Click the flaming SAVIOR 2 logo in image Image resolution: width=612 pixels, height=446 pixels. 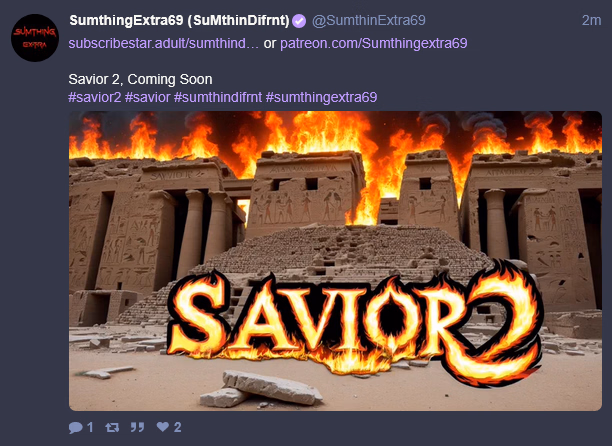click(x=355, y=323)
